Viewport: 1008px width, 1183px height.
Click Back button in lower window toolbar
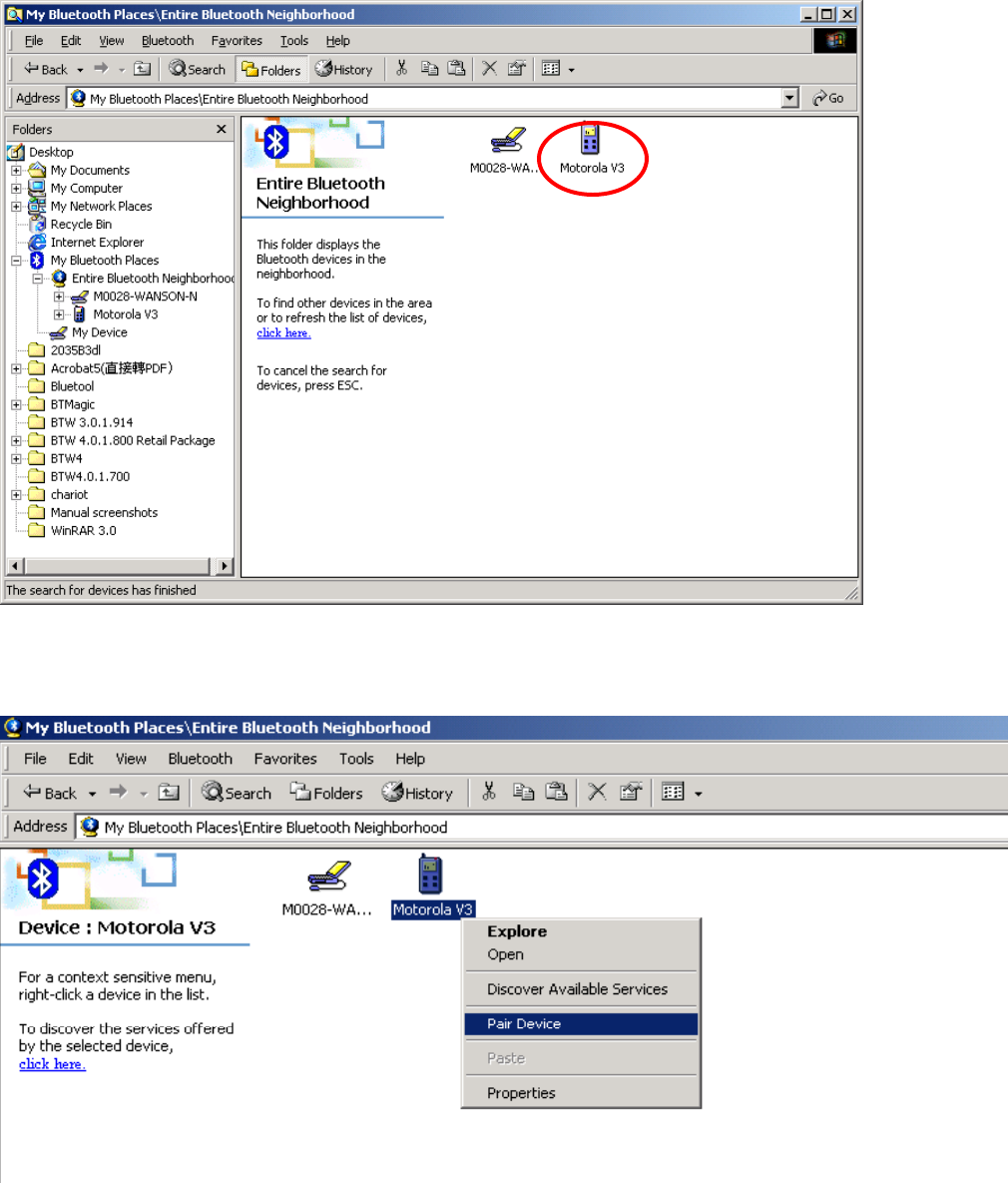(x=50, y=793)
